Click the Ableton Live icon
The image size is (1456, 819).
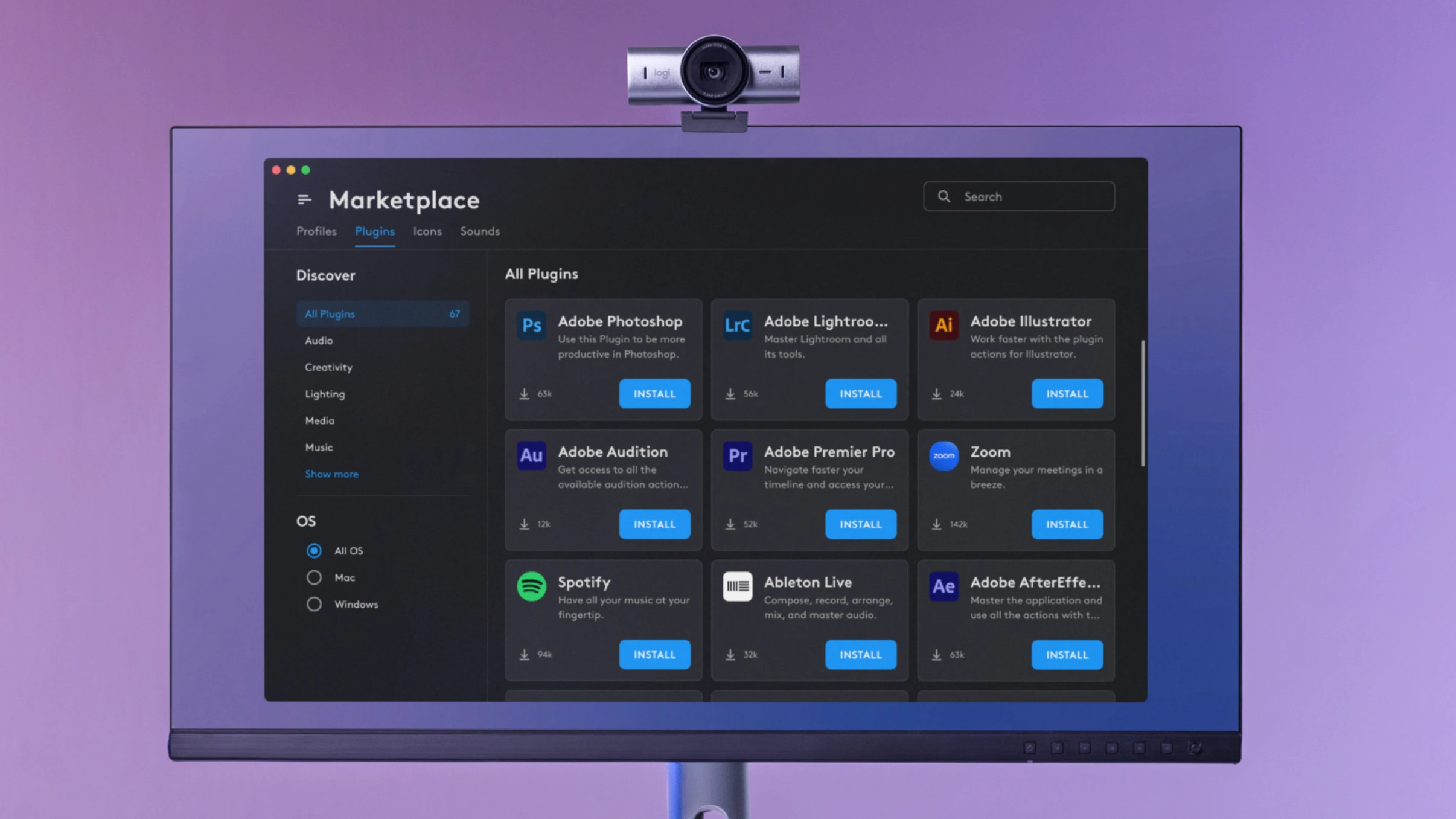(x=737, y=586)
